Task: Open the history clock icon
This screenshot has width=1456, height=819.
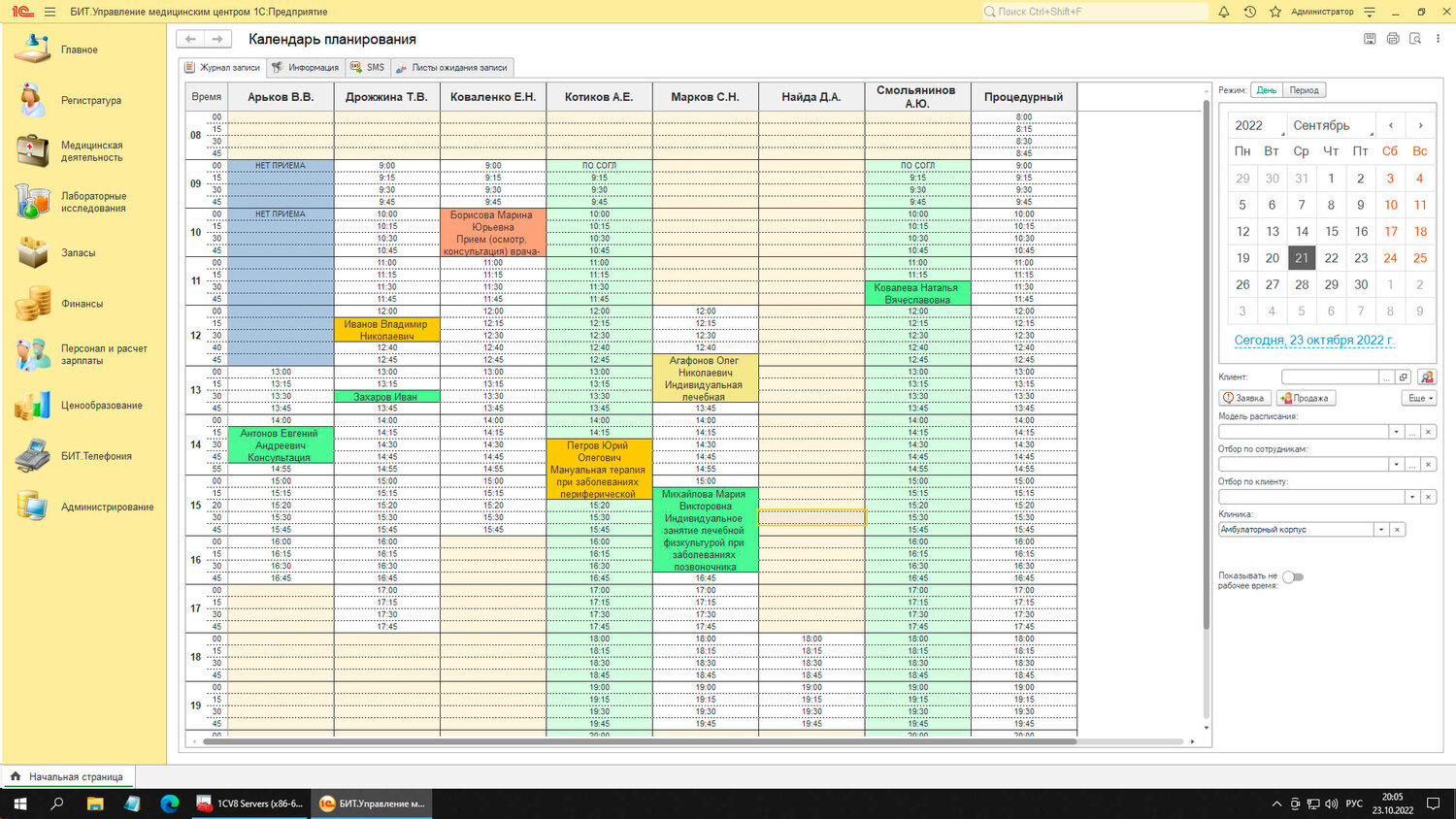Action: [x=1249, y=12]
